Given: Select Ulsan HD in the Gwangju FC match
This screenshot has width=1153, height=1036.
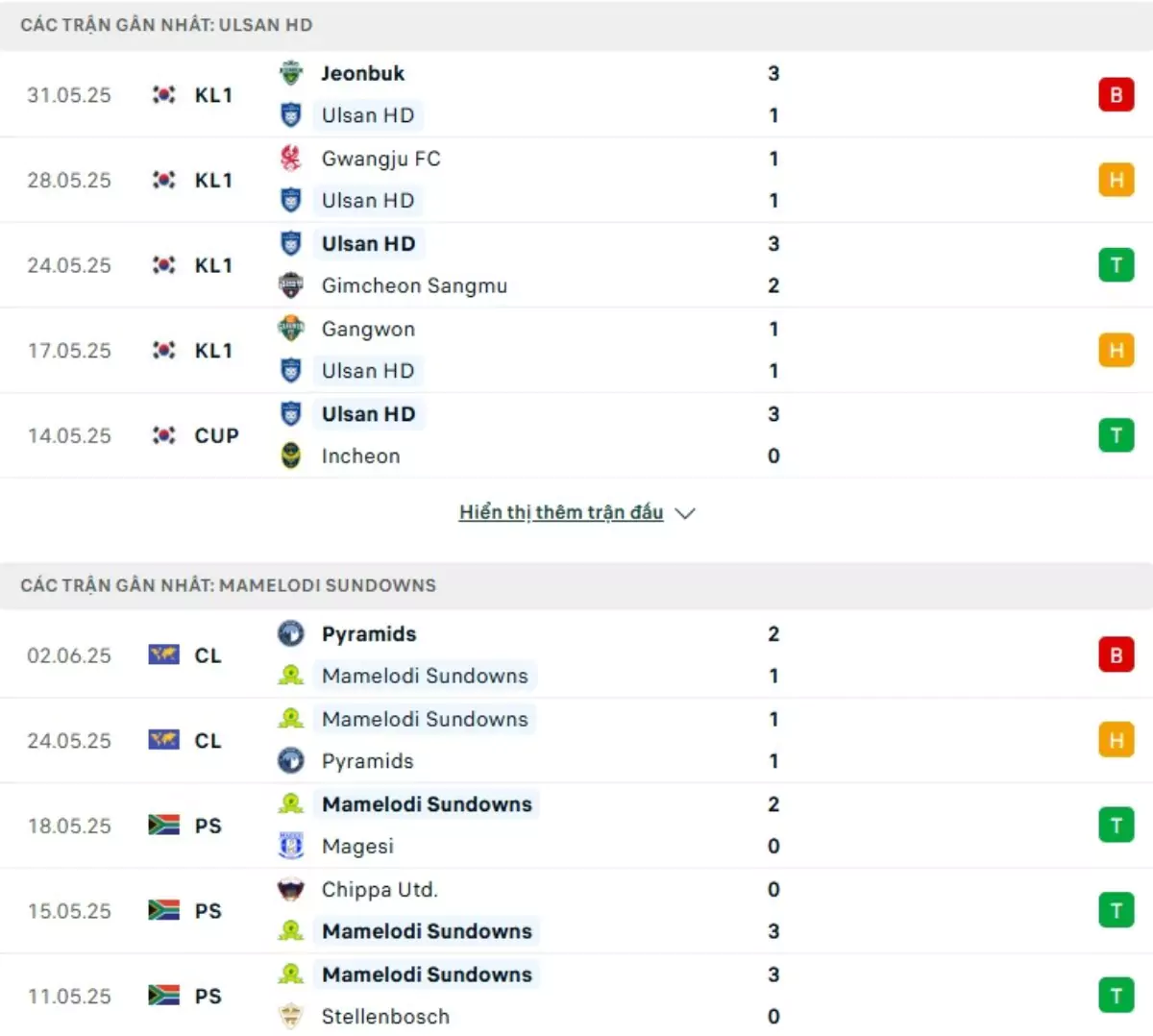Looking at the screenshot, I should pos(368,201).
